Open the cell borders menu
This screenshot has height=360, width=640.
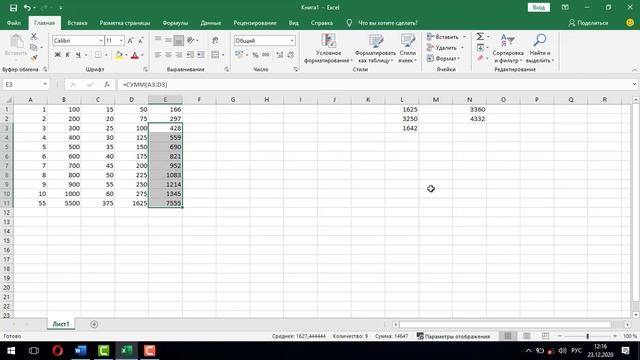(x=98, y=55)
